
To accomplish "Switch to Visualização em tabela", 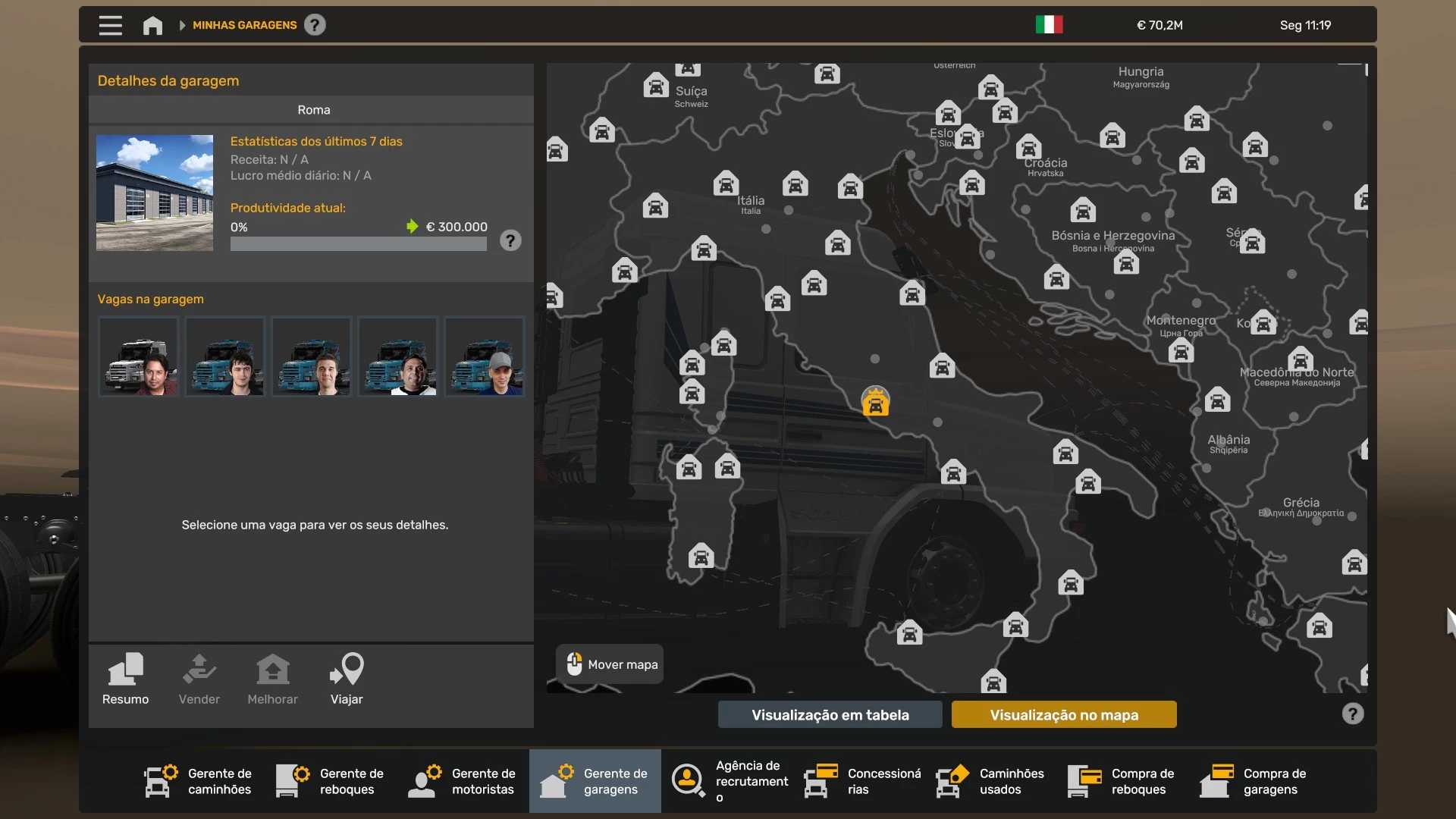I will 830,714.
